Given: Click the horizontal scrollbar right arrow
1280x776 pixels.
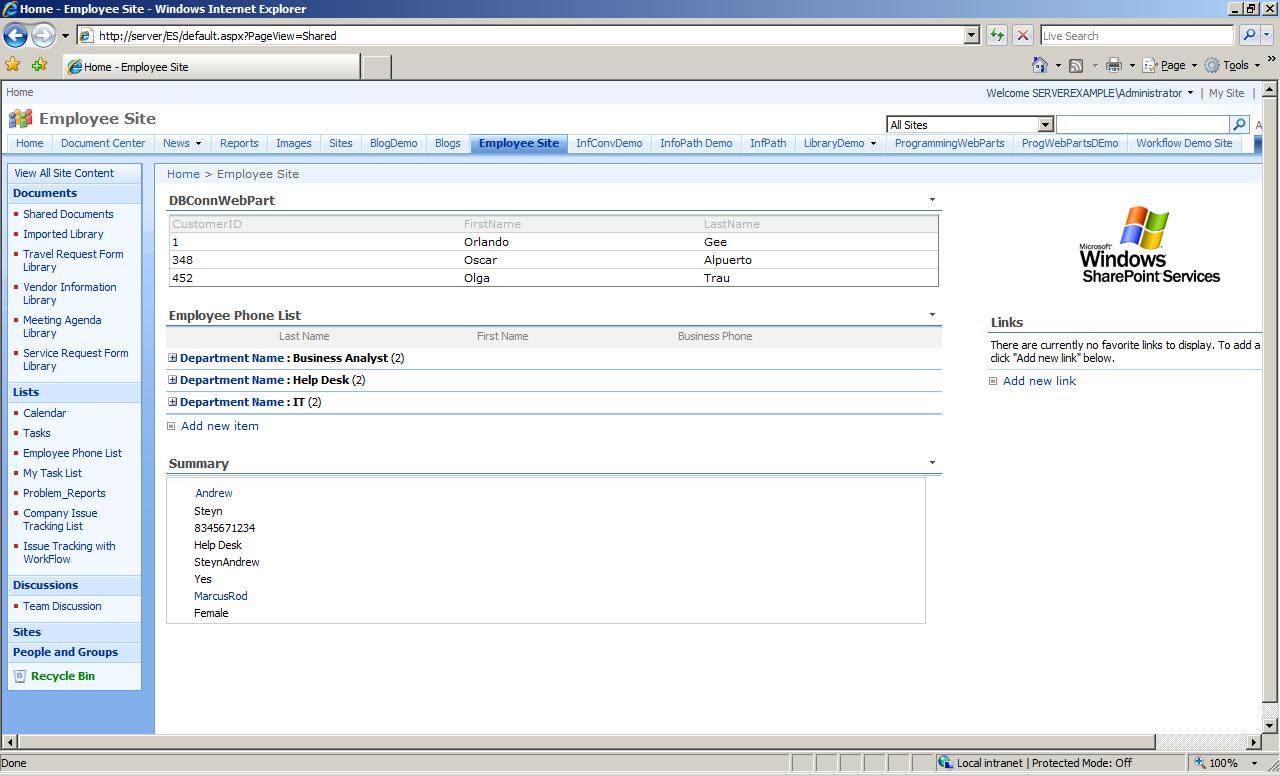Looking at the screenshot, I should point(1254,742).
